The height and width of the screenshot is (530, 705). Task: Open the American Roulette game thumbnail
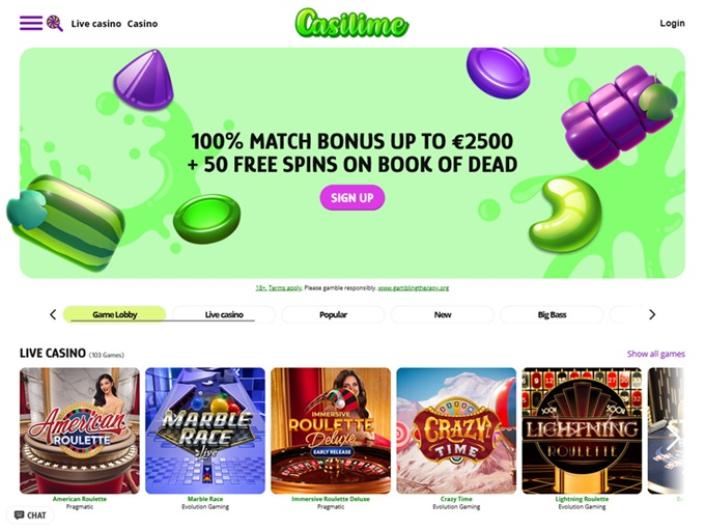[80, 431]
